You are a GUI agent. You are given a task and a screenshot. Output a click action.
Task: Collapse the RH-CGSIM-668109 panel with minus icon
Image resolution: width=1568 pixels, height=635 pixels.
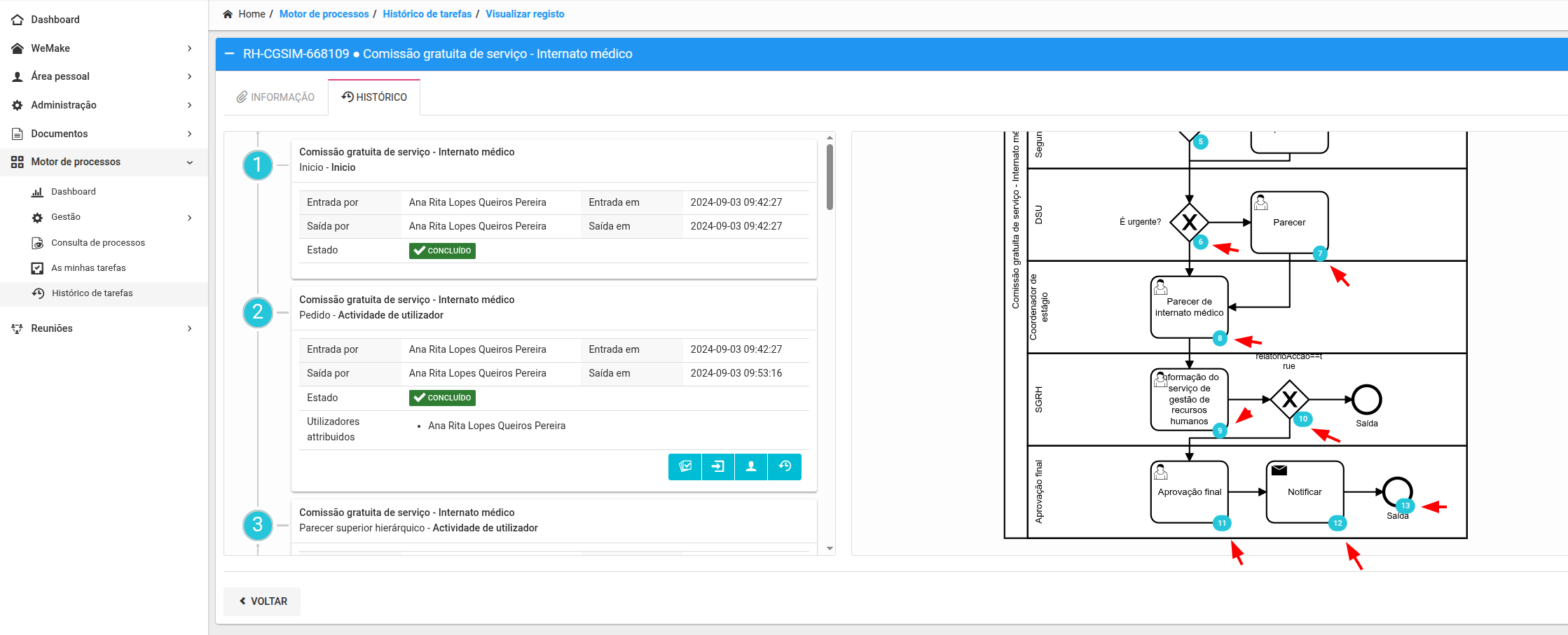click(229, 54)
